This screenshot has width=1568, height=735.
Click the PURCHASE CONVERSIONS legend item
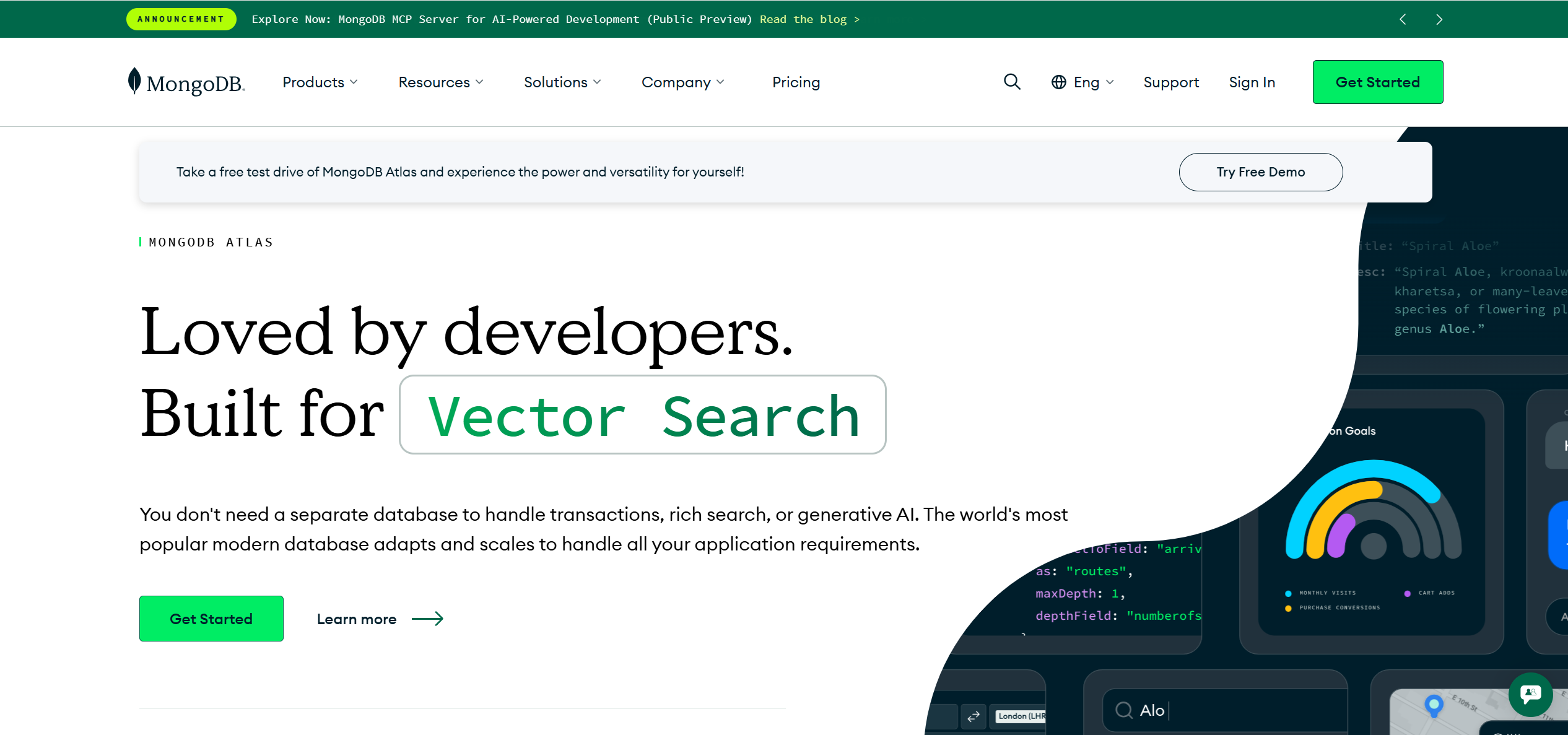(1333, 607)
